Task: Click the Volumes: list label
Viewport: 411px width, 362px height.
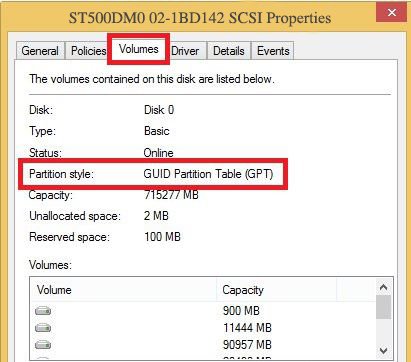Action: [x=50, y=265]
